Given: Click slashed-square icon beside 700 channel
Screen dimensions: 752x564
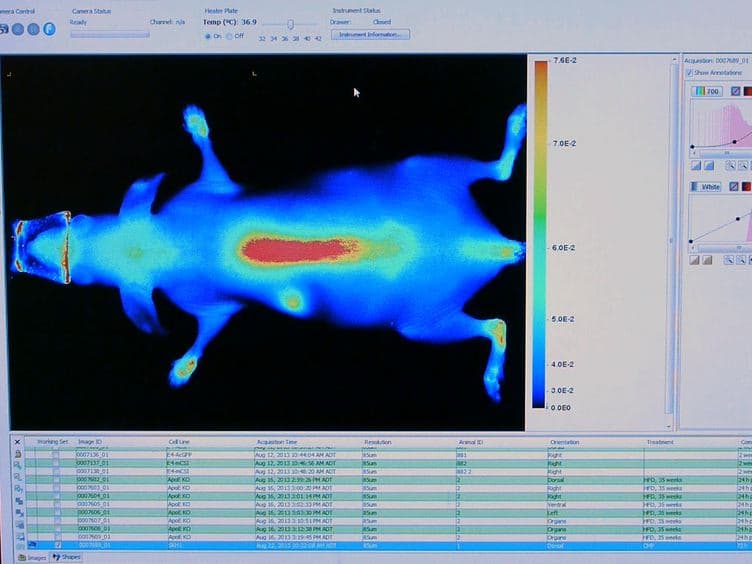Looking at the screenshot, I should click(x=735, y=91).
